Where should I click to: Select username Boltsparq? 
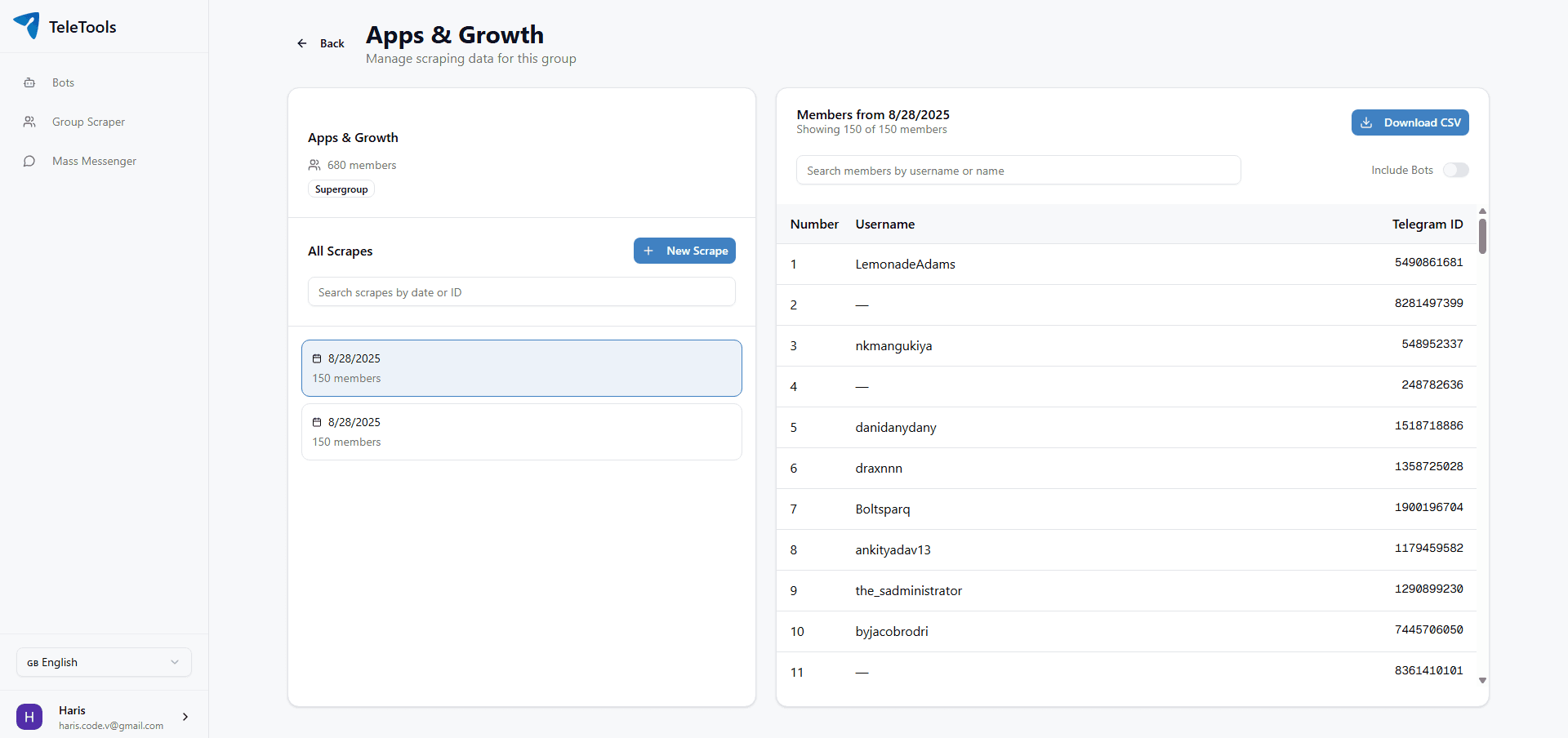(883, 509)
